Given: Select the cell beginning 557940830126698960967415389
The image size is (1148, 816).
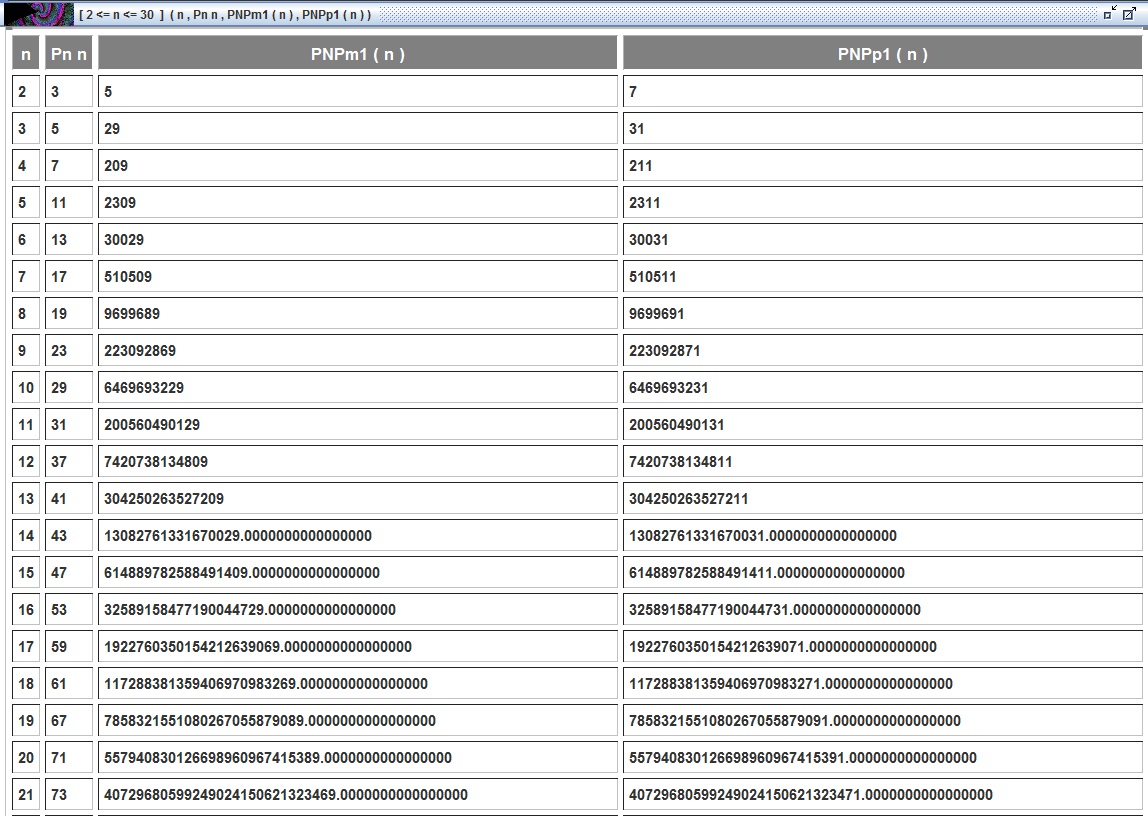Looking at the screenshot, I should click(x=358, y=757).
